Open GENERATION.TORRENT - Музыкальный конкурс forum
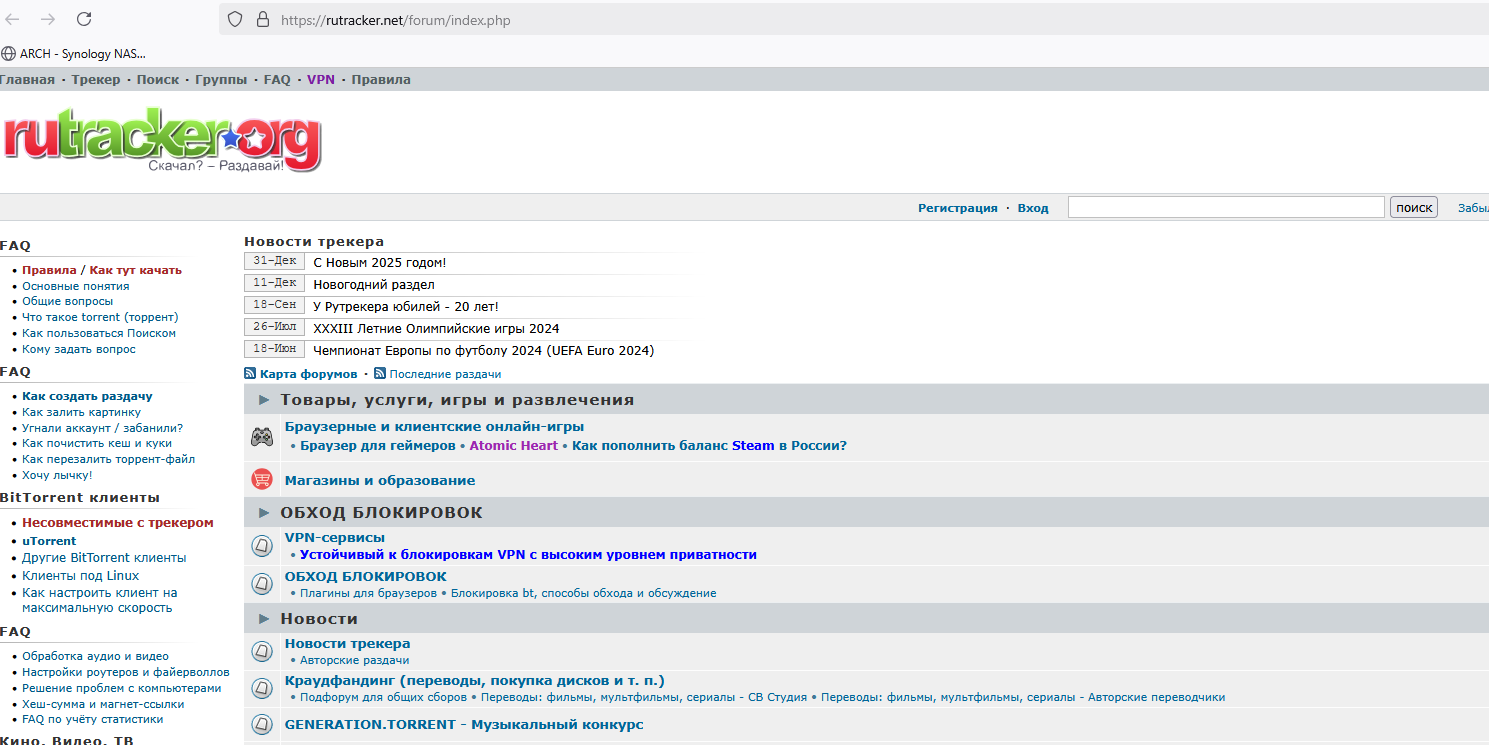Screen dimensions: 1489x745 464,725
